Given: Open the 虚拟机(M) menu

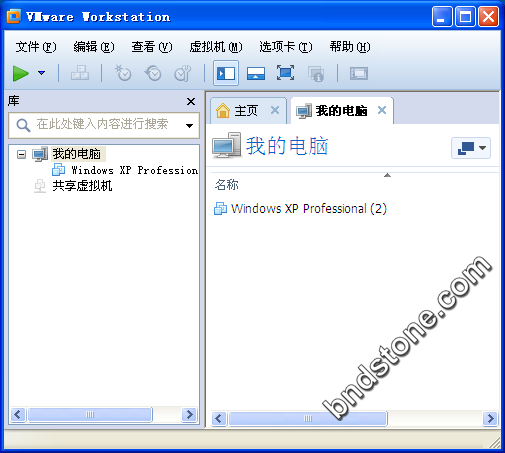Looking at the screenshot, I should (216, 47).
